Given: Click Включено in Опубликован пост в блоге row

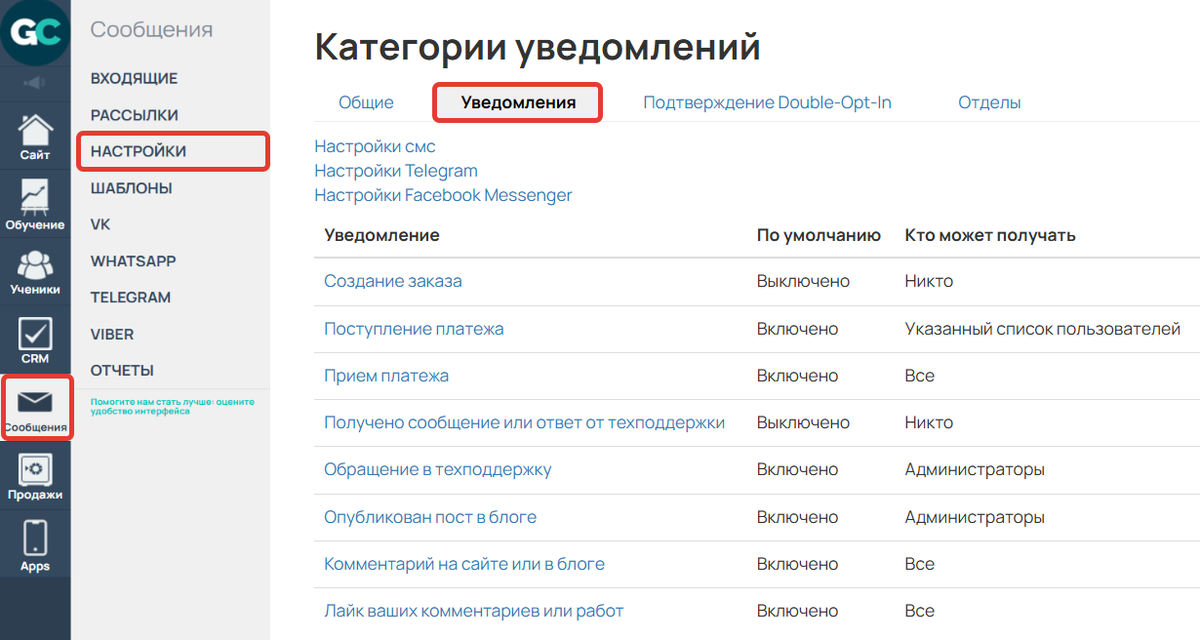Looking at the screenshot, I should 797,517.
